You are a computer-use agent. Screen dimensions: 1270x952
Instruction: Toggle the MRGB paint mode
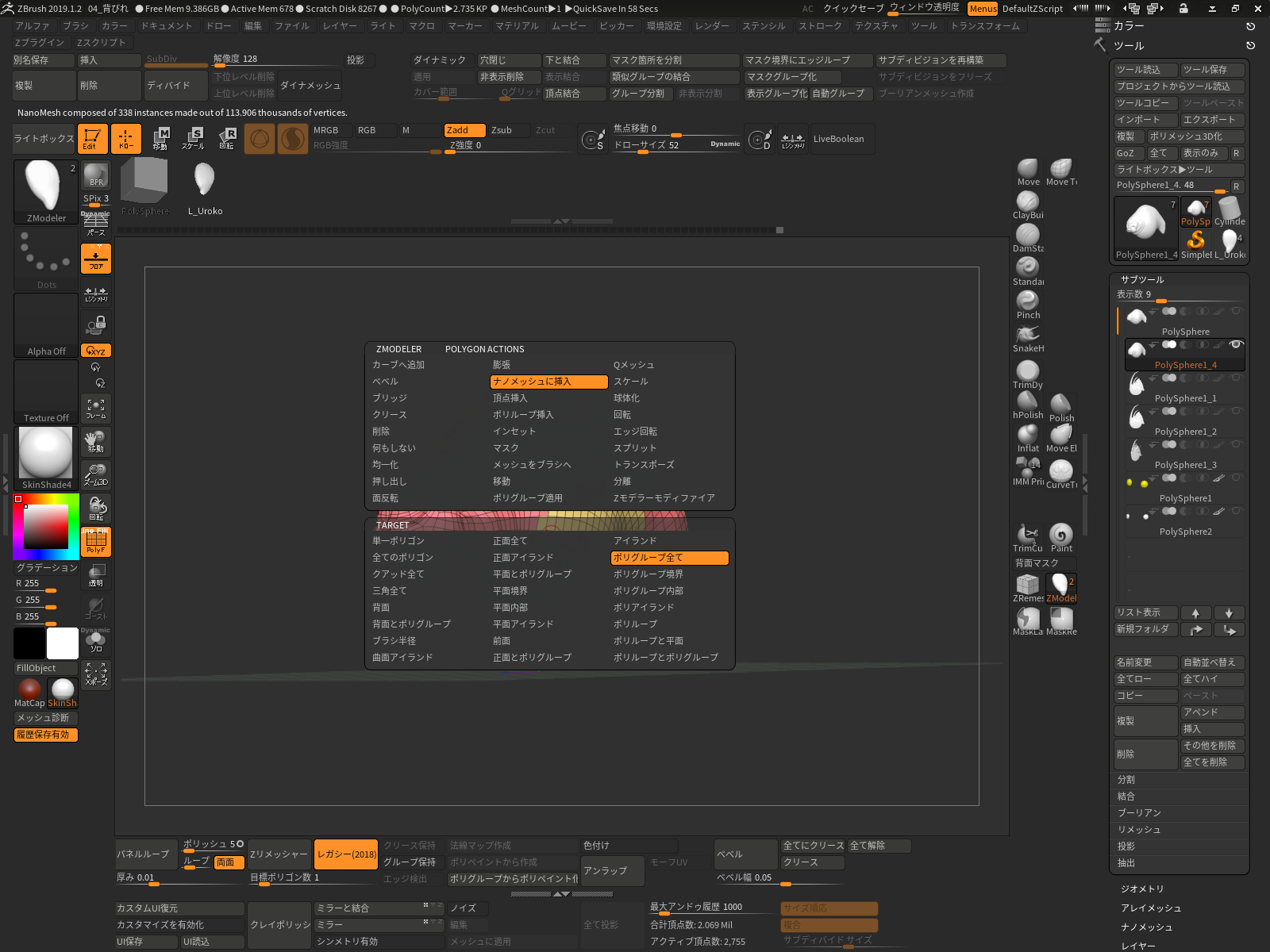tap(332, 130)
